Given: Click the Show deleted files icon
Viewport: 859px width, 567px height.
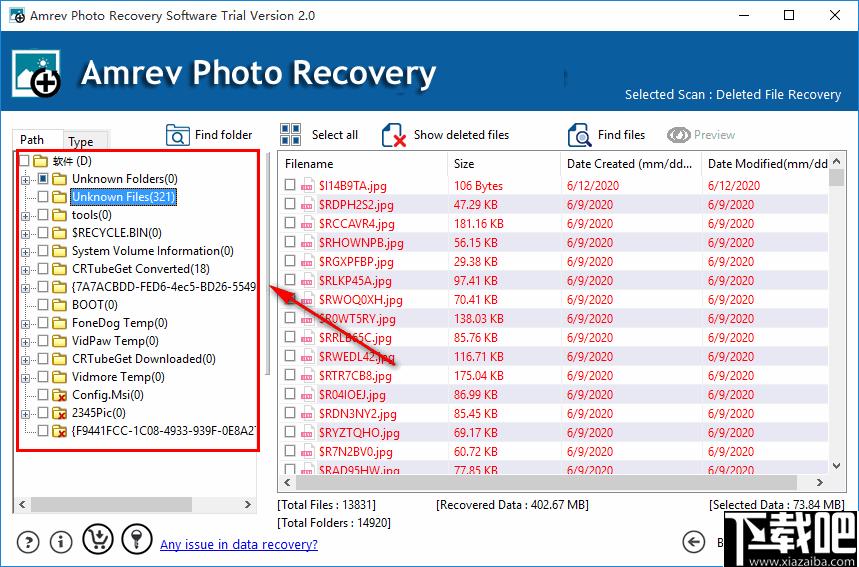Looking at the screenshot, I should pos(394,135).
